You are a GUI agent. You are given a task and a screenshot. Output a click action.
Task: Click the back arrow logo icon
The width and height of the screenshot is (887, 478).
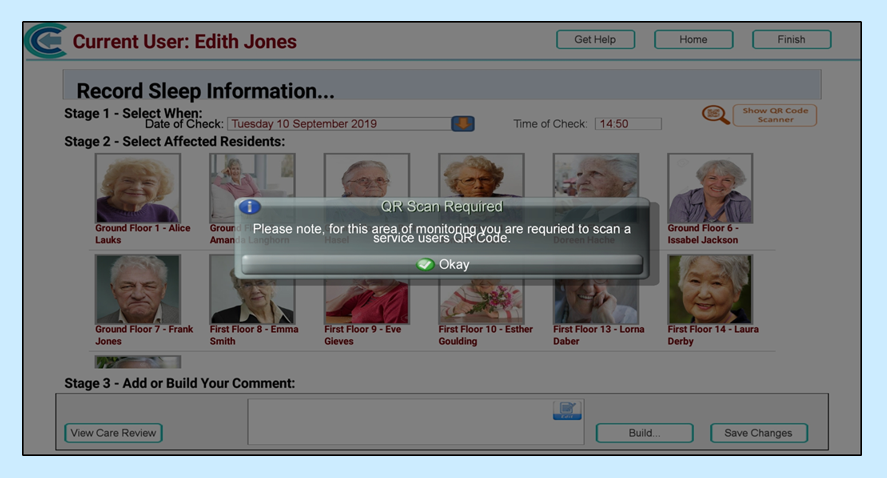coord(46,41)
